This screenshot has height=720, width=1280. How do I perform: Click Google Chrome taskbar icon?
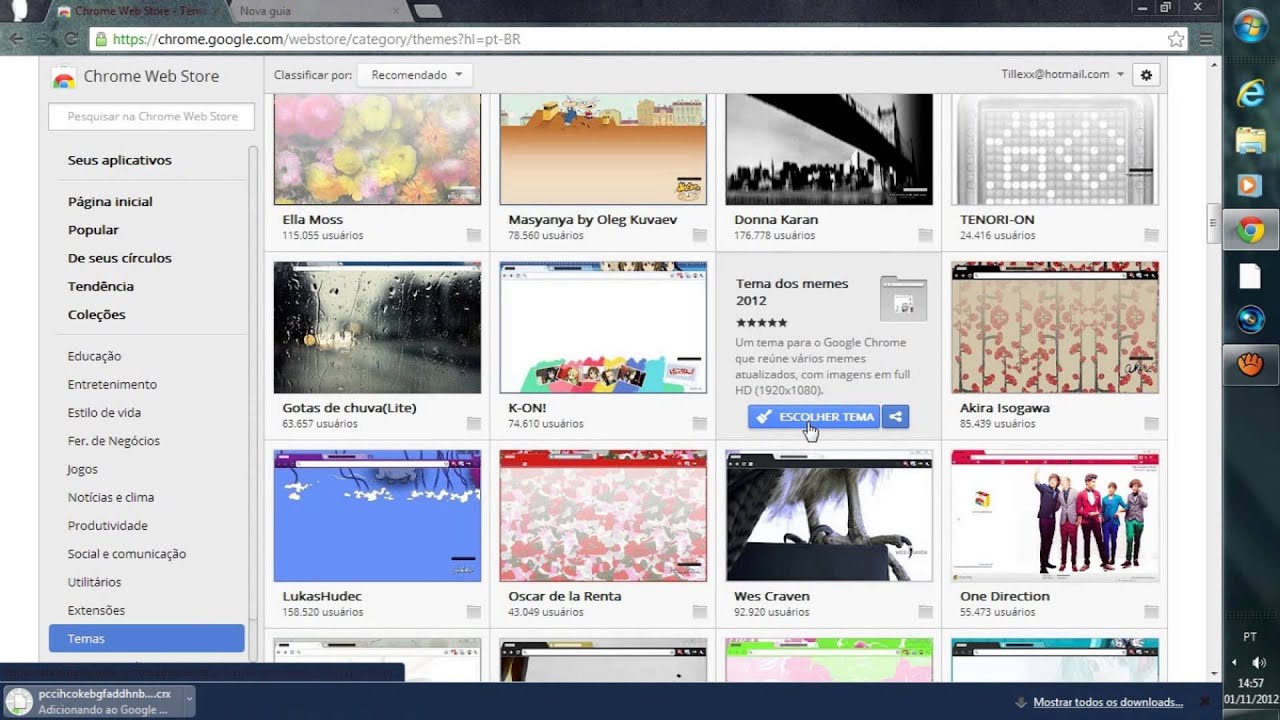point(1251,231)
